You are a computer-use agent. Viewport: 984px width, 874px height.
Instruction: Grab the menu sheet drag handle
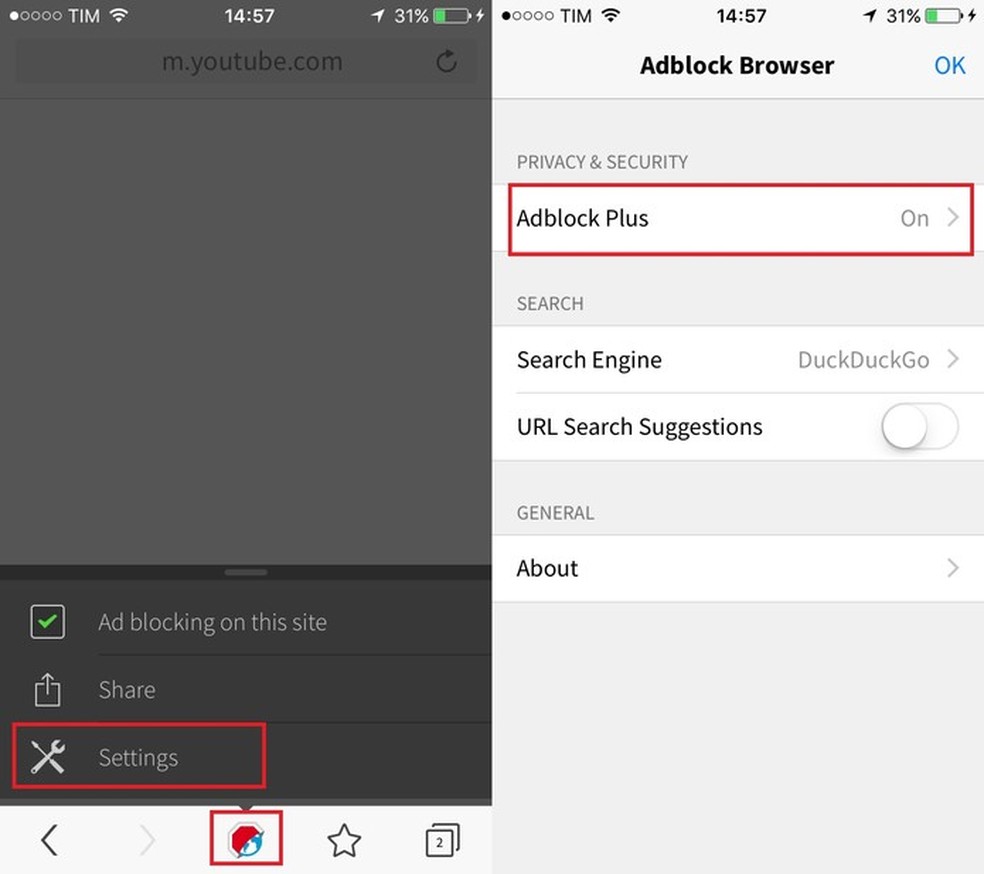point(246,572)
